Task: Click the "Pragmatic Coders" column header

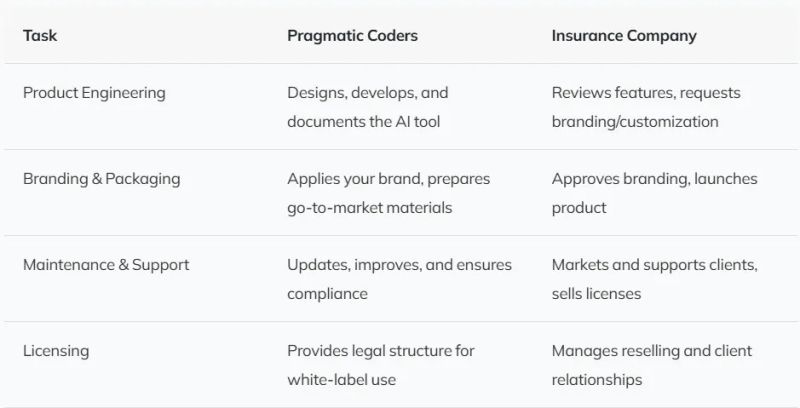Action: click(x=352, y=36)
